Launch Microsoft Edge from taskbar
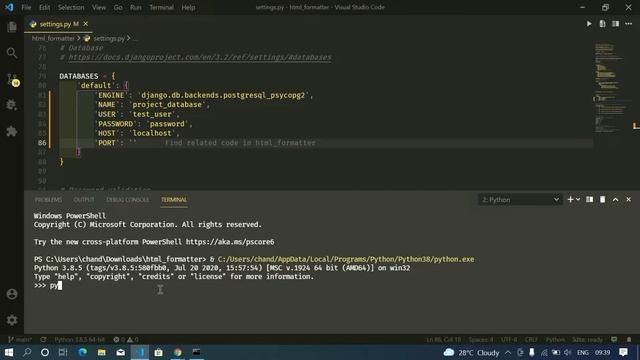640x360 pixels. click(82, 352)
